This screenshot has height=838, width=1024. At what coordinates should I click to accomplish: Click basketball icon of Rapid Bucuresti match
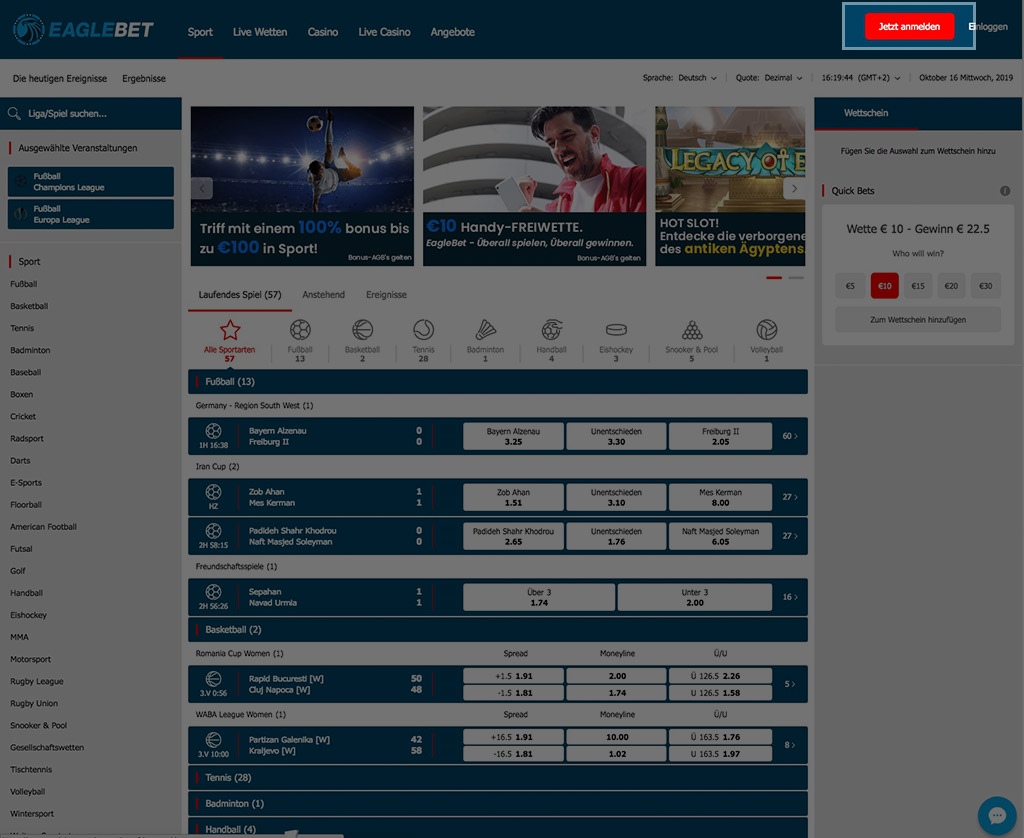point(214,679)
